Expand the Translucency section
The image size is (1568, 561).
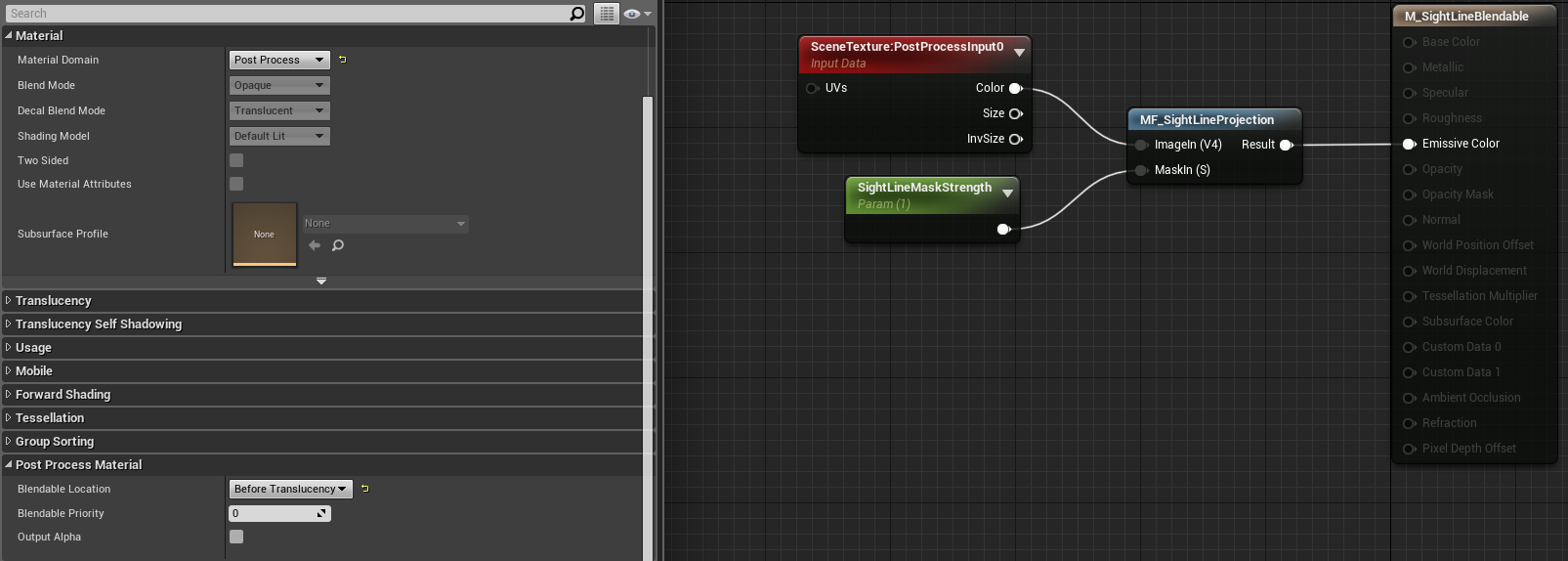(x=9, y=300)
